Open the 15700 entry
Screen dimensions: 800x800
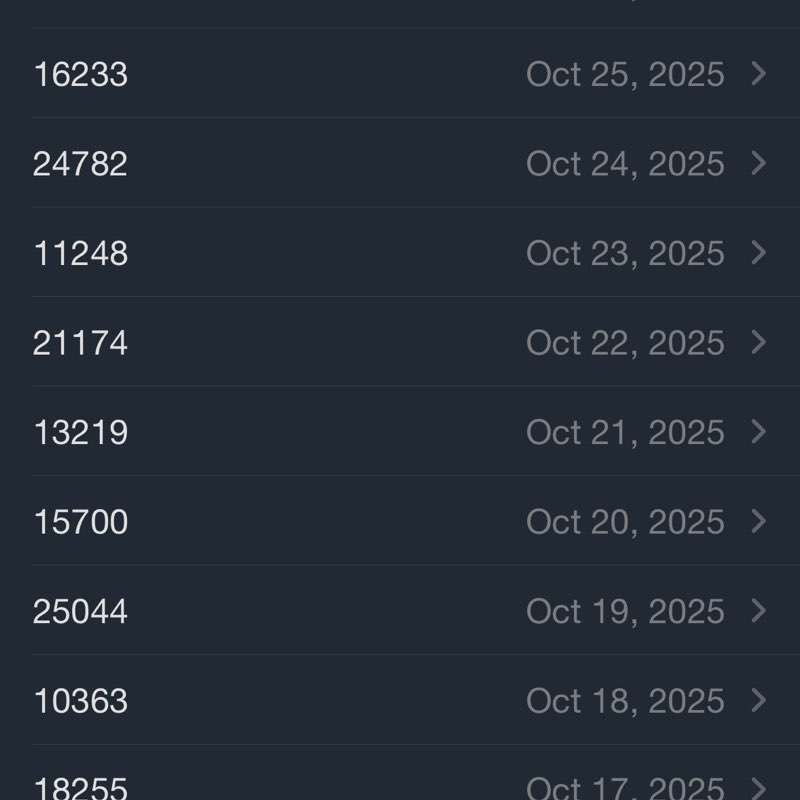click(x=81, y=522)
